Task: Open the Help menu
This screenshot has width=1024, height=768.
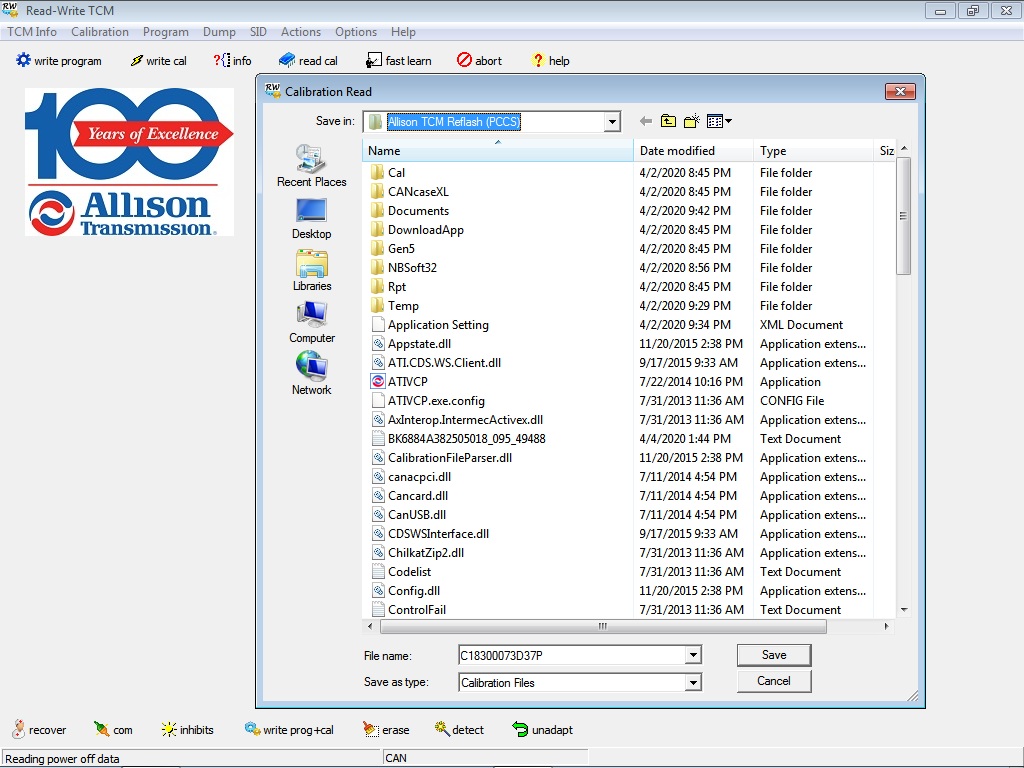Action: pyautogui.click(x=403, y=31)
